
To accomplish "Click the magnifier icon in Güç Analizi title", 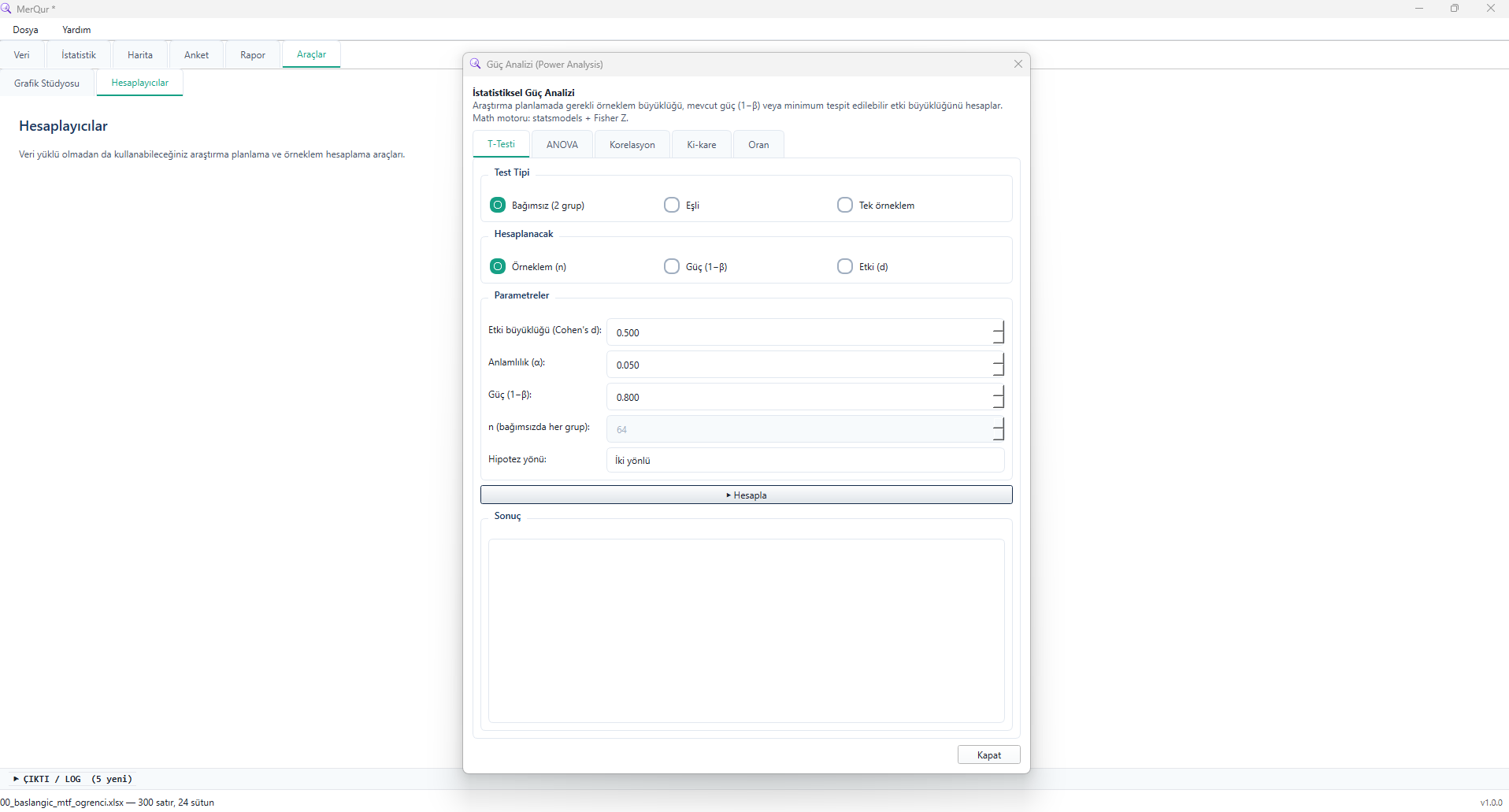I will [475, 64].
